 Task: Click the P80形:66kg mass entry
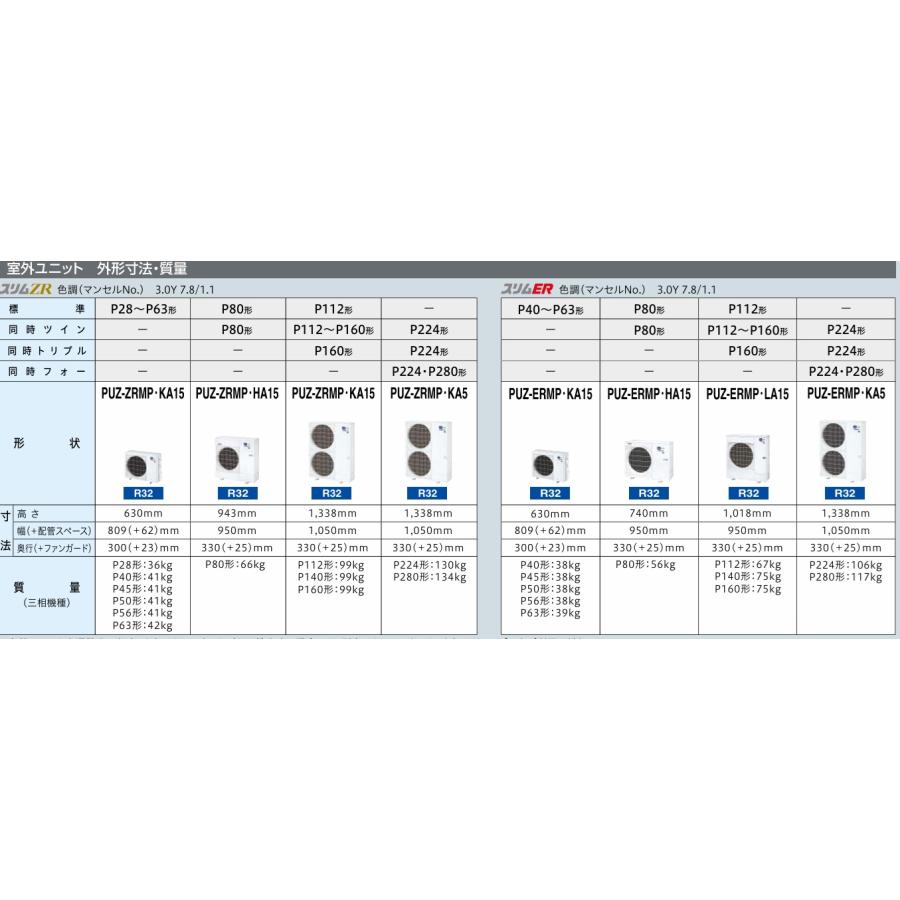[x=235, y=565]
